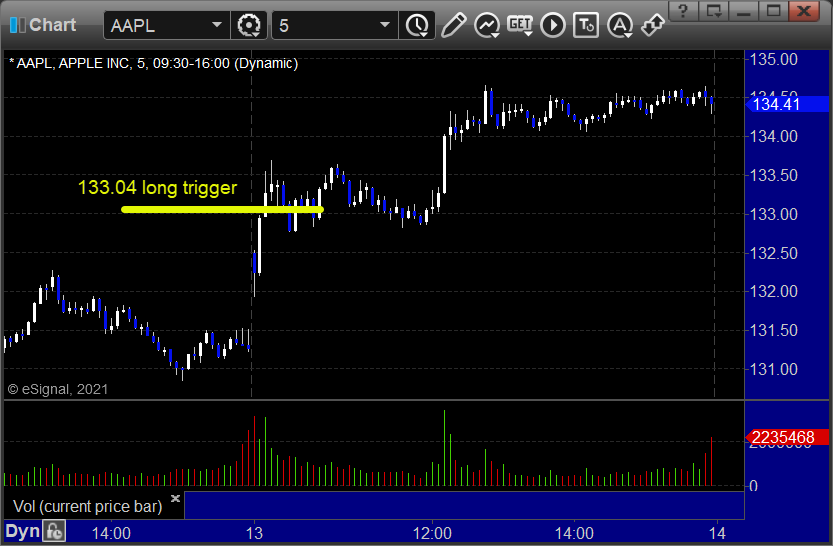Click the 2235468 volume marker
Image resolution: width=833 pixels, height=546 pixels.
[x=787, y=437]
